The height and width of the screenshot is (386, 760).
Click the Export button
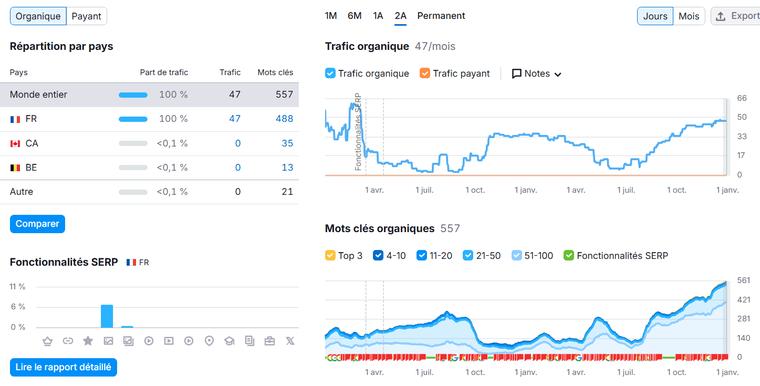tap(735, 16)
